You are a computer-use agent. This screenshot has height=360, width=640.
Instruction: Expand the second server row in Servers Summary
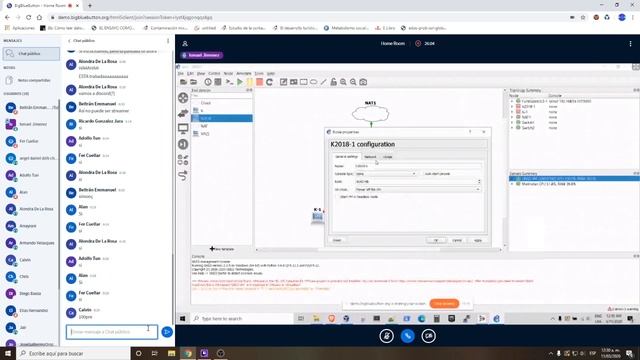coord(512,184)
